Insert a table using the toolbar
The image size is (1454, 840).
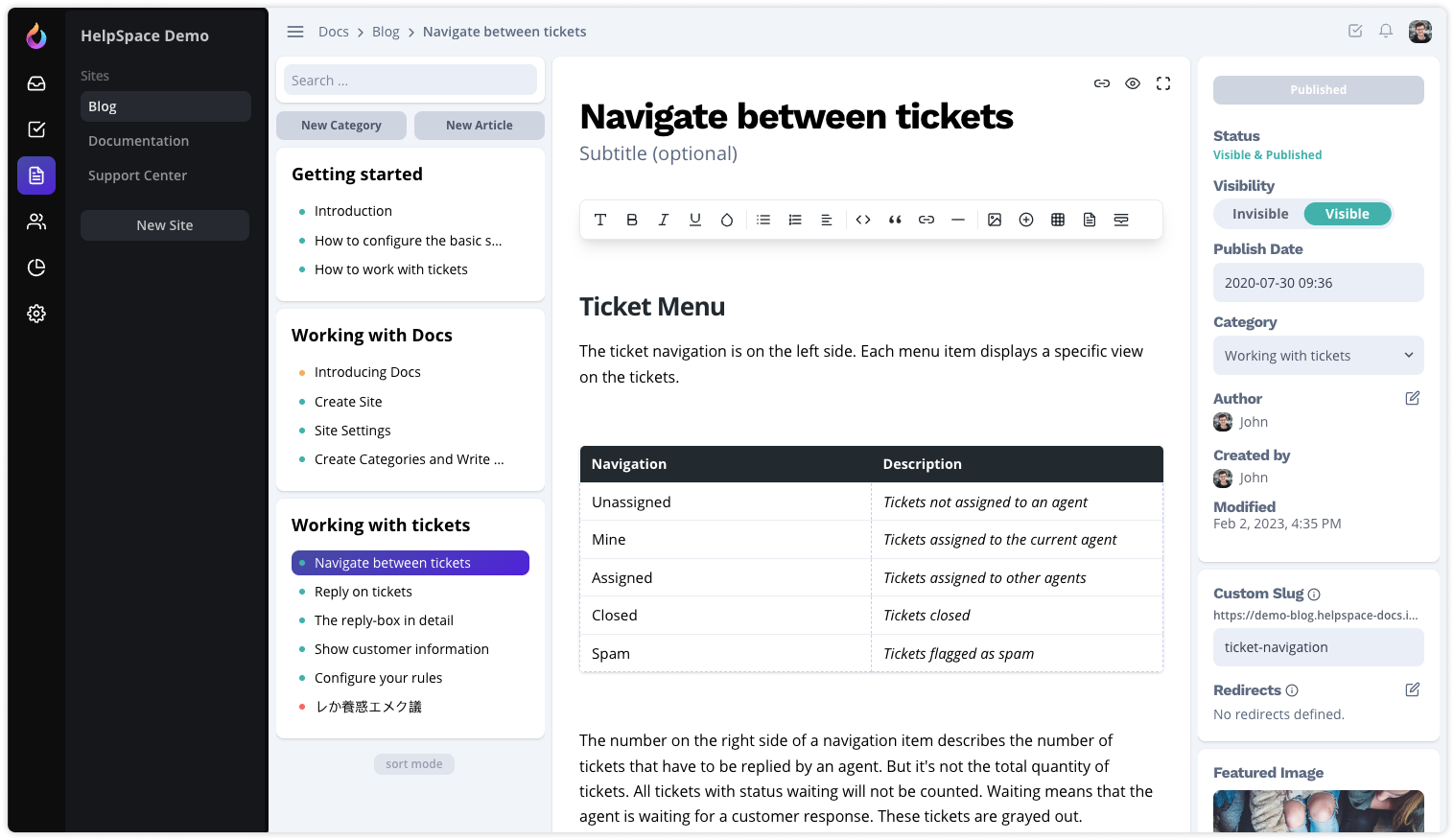[x=1058, y=220]
